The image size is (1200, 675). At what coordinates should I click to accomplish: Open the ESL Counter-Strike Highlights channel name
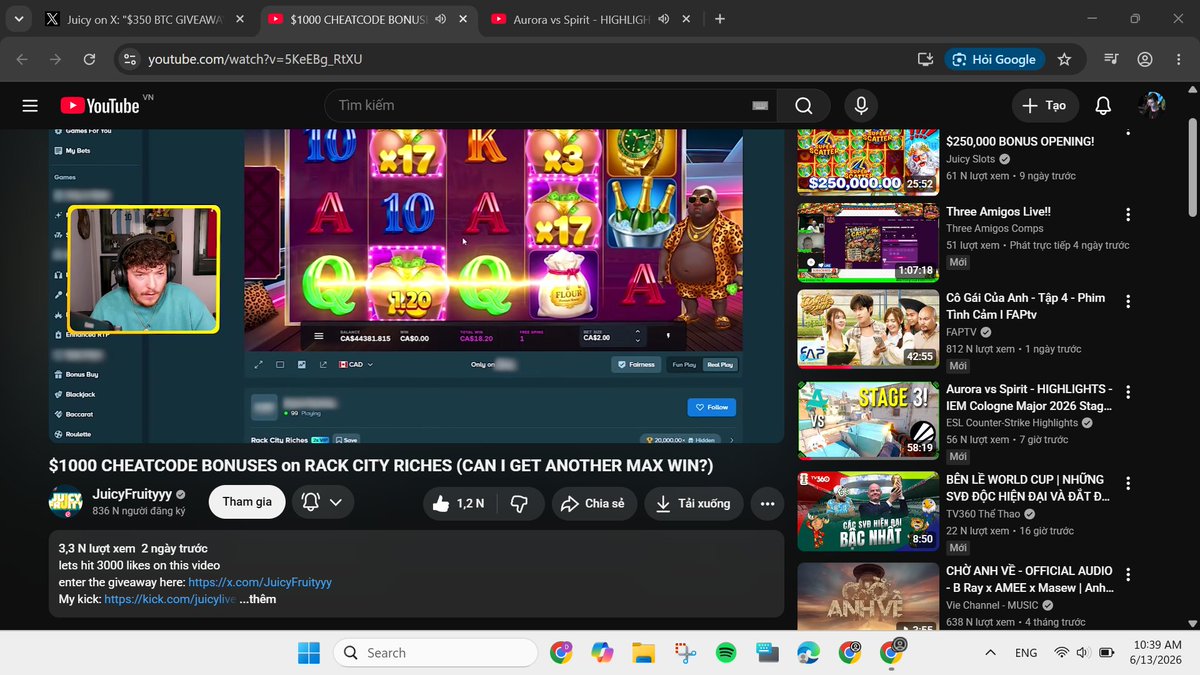[1012, 423]
